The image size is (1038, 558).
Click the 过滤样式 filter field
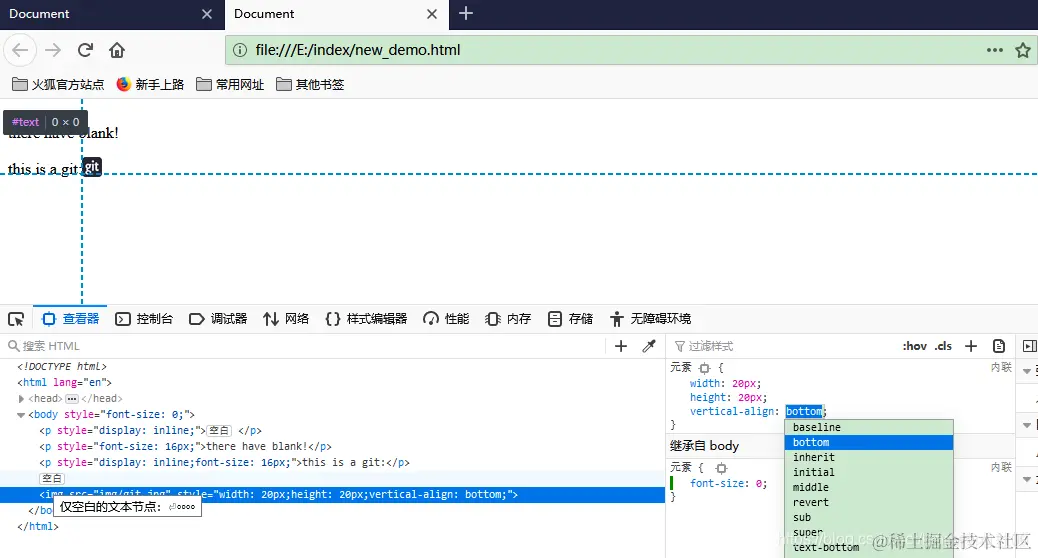pos(781,346)
